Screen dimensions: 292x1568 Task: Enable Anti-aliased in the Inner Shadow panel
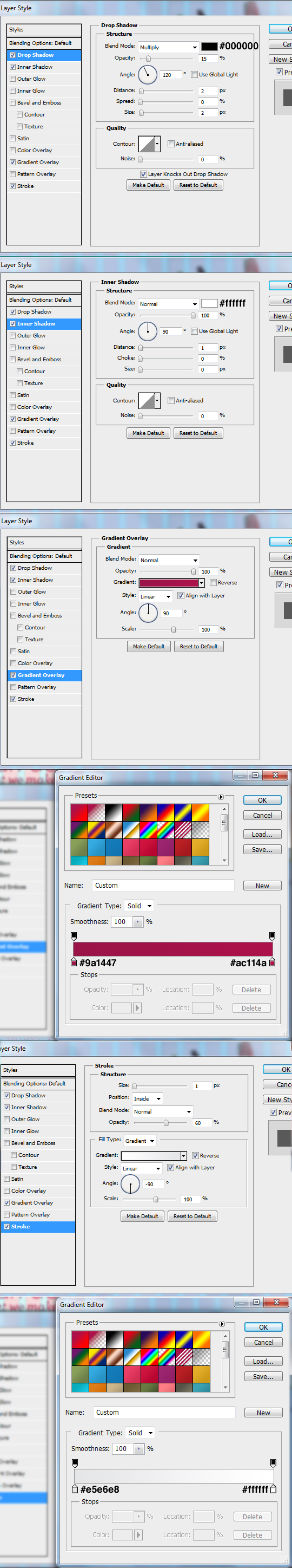pyautogui.click(x=171, y=400)
